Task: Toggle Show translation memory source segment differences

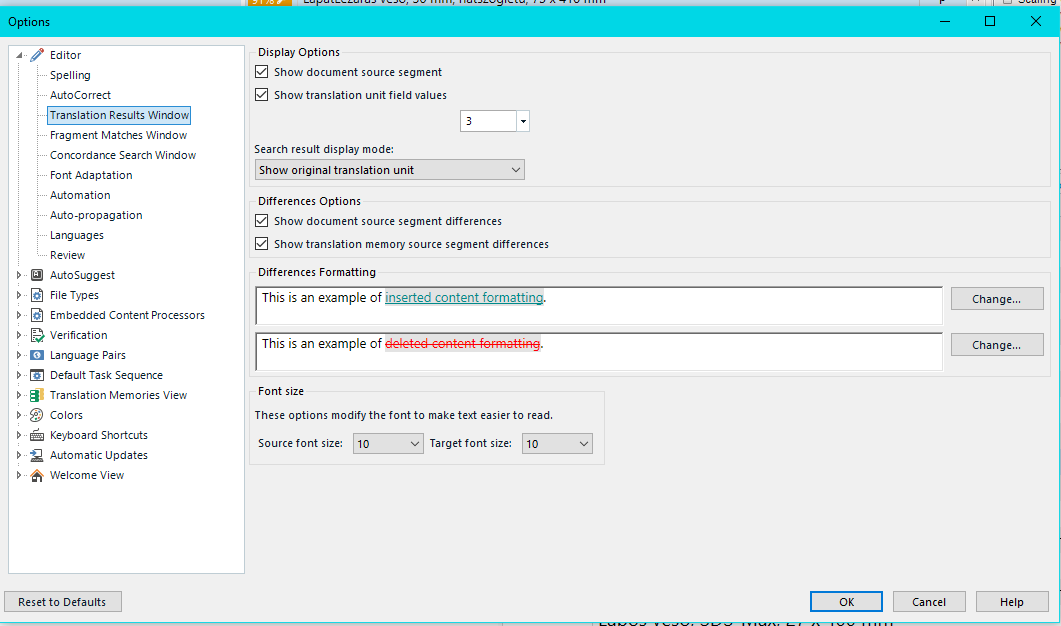Action: coord(261,243)
